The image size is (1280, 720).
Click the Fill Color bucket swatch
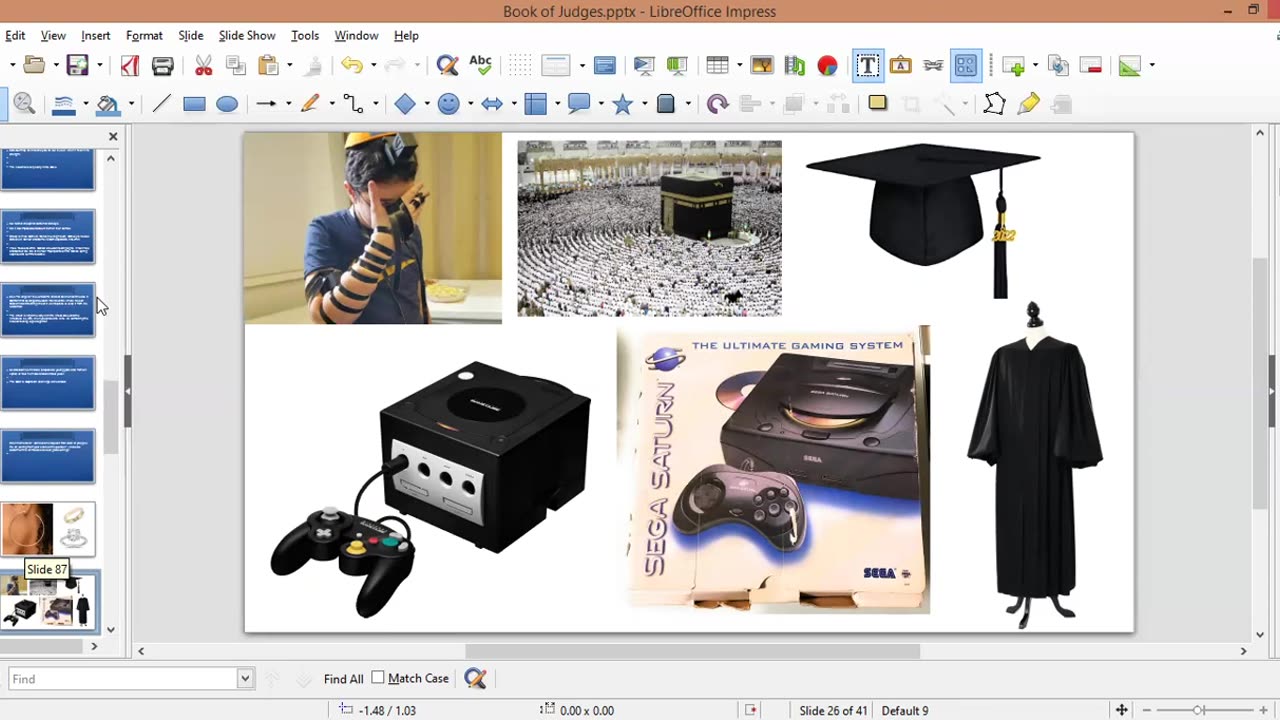[108, 103]
